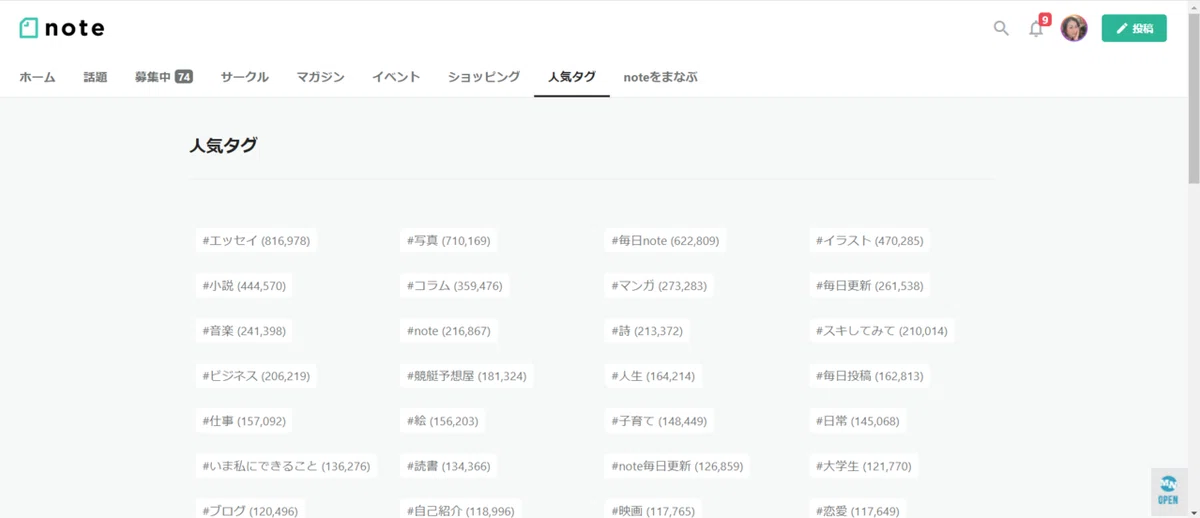Image resolution: width=1200 pixels, height=518 pixels.
Task: Select the #マンガ tag
Action: [660, 285]
